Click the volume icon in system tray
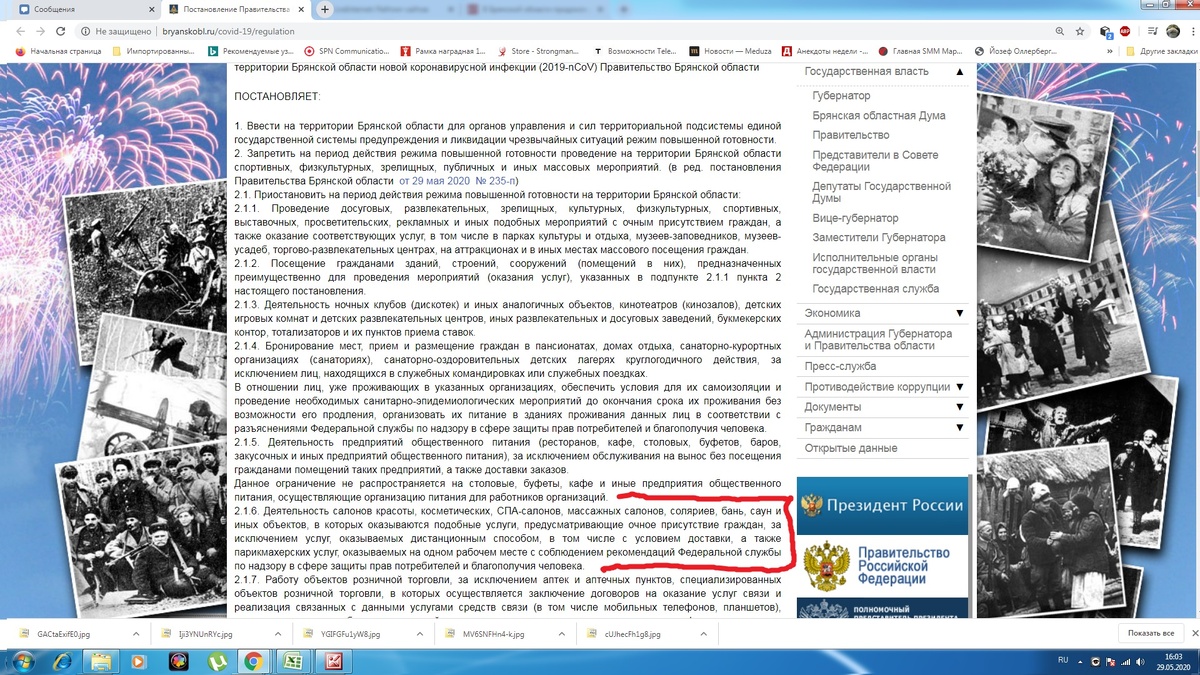Screen dimensions: 1200x675 pos(1142,661)
